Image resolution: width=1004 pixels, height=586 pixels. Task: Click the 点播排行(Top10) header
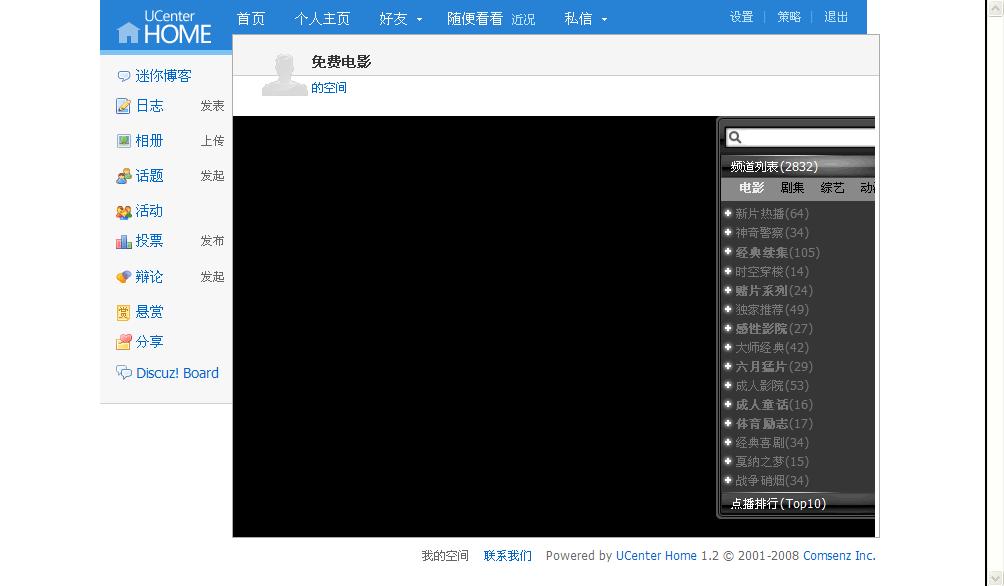tap(798, 503)
